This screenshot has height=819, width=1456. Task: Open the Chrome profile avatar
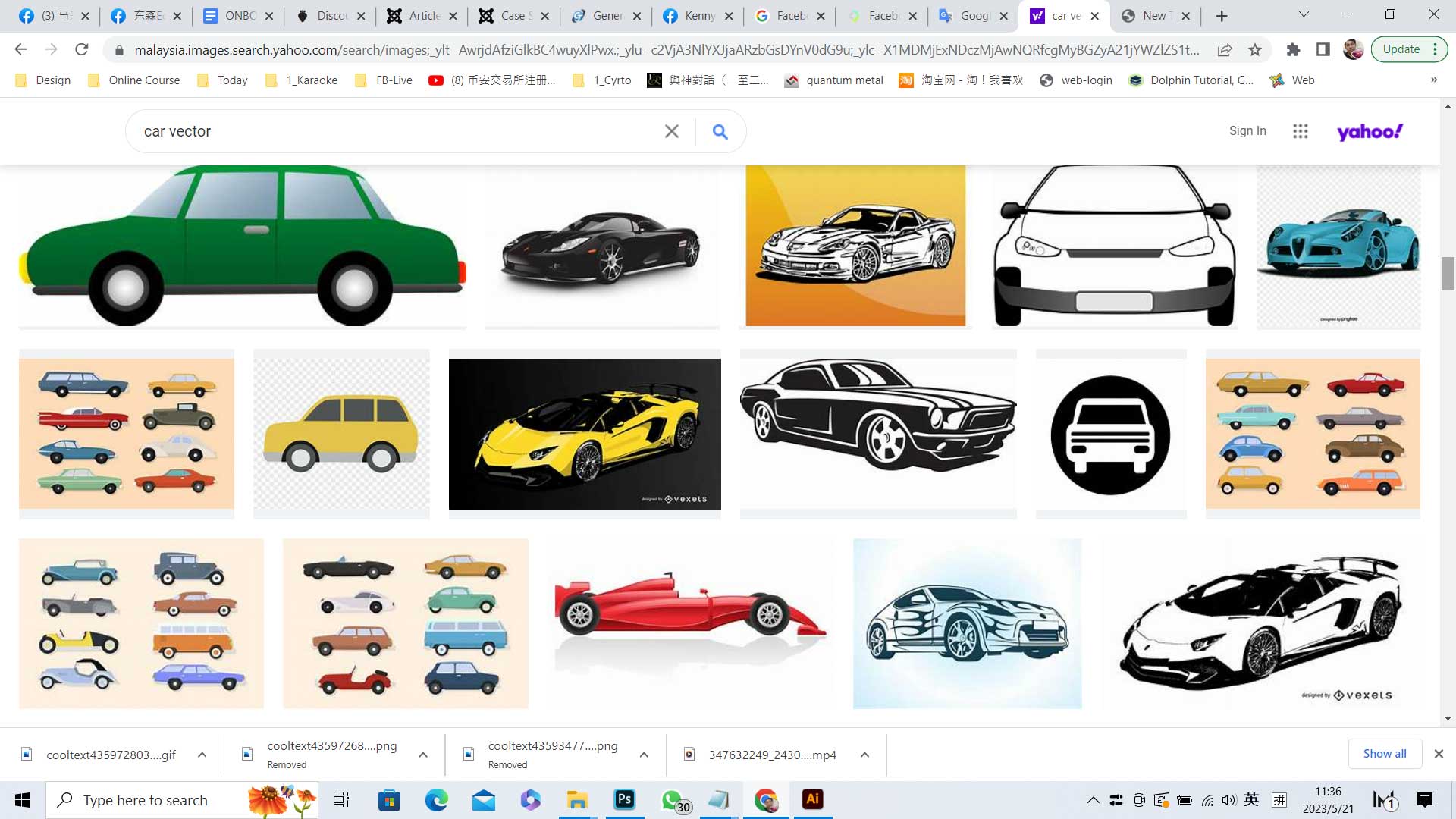tap(1353, 50)
